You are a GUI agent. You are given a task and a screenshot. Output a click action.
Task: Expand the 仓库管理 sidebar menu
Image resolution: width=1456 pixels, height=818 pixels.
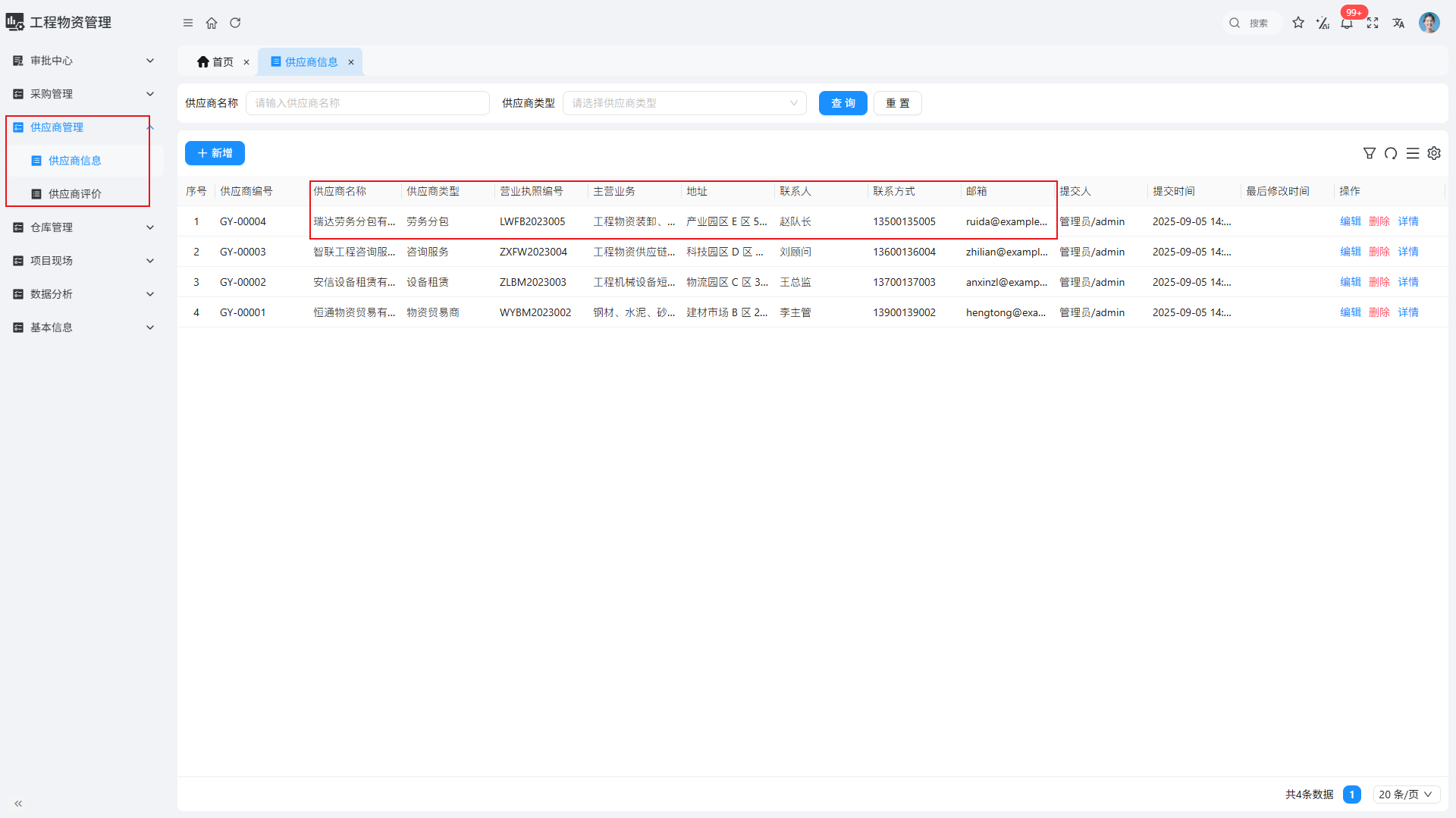pos(83,227)
